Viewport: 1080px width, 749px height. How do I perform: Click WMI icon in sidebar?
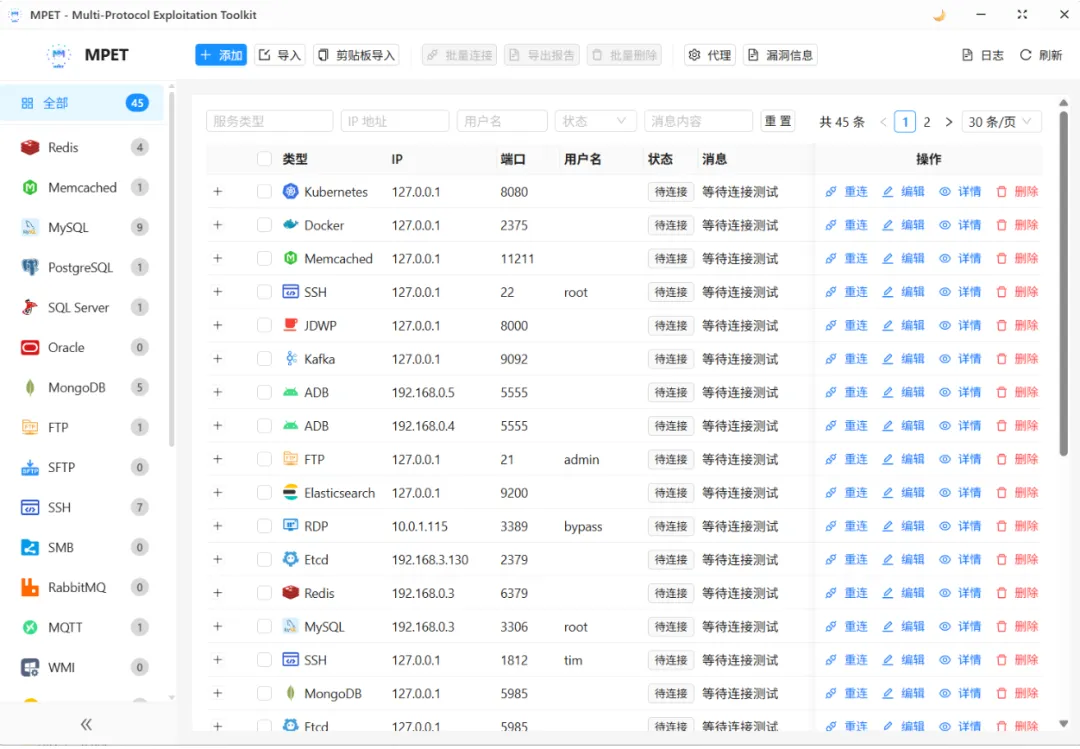click(30, 667)
